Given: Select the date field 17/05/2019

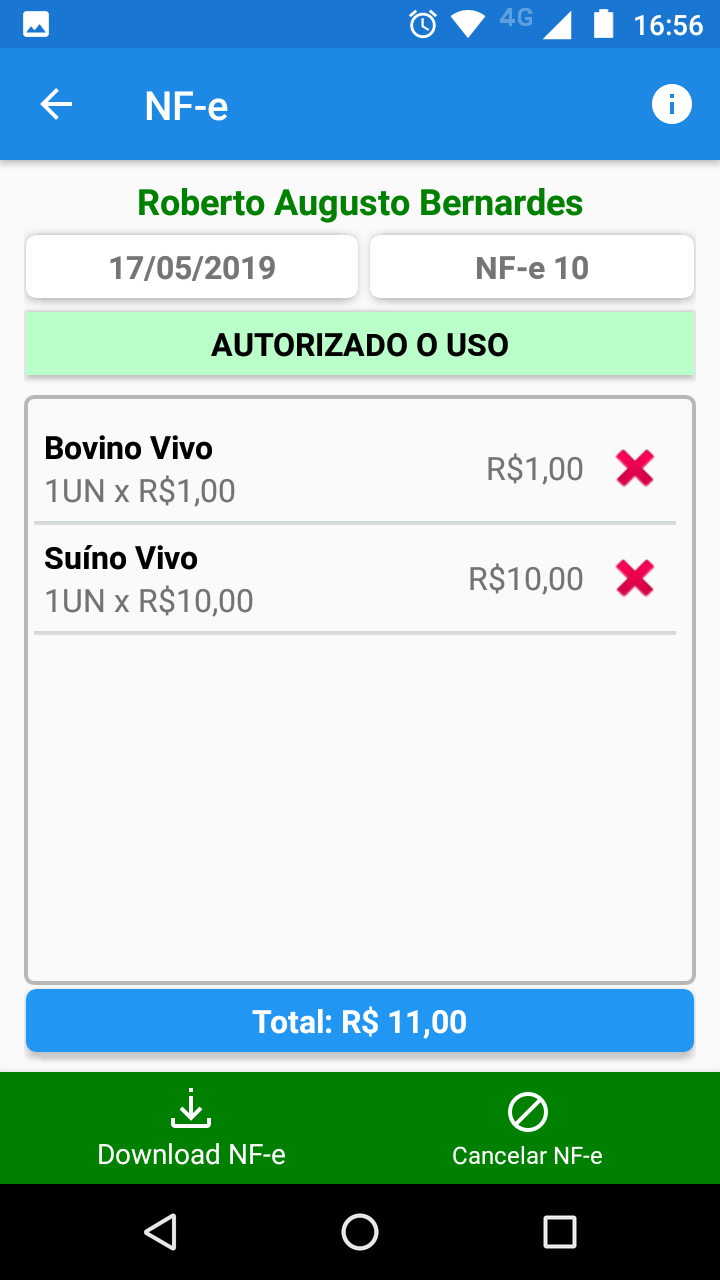Looking at the screenshot, I should click(x=192, y=267).
